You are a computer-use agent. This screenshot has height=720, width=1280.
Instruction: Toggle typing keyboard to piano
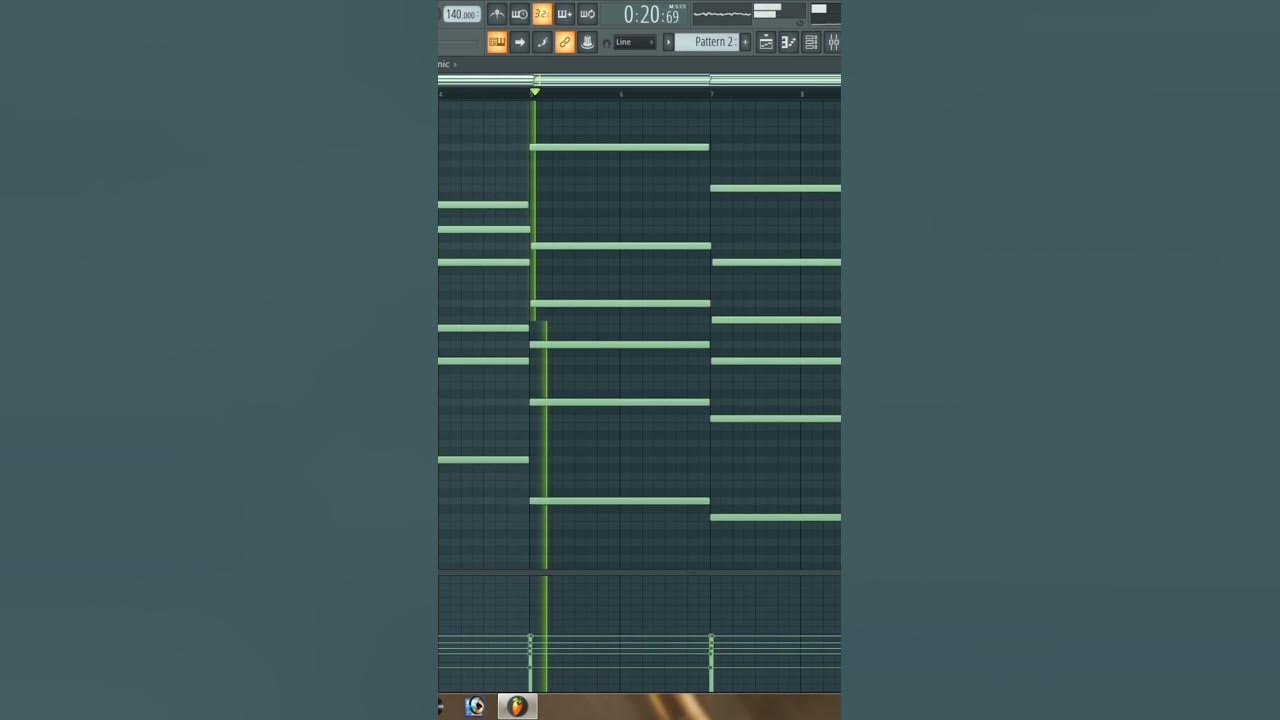pyautogui.click(x=497, y=42)
